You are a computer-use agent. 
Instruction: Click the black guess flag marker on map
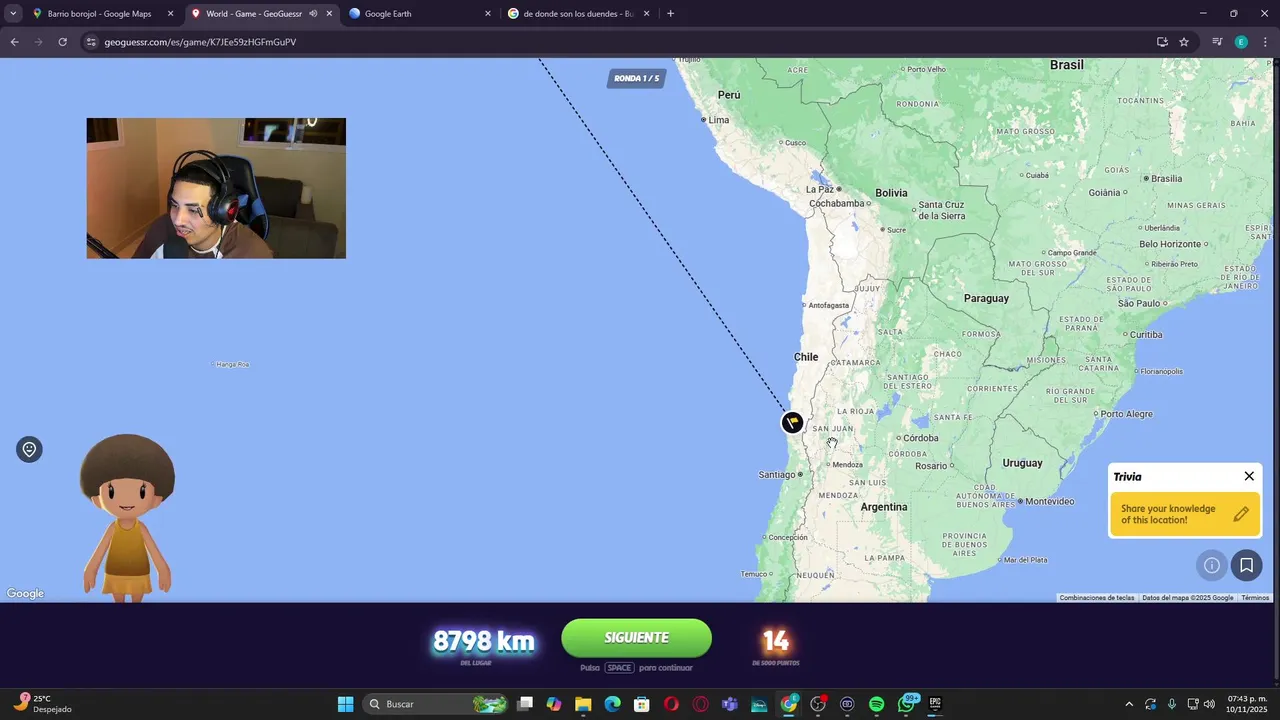click(x=792, y=423)
